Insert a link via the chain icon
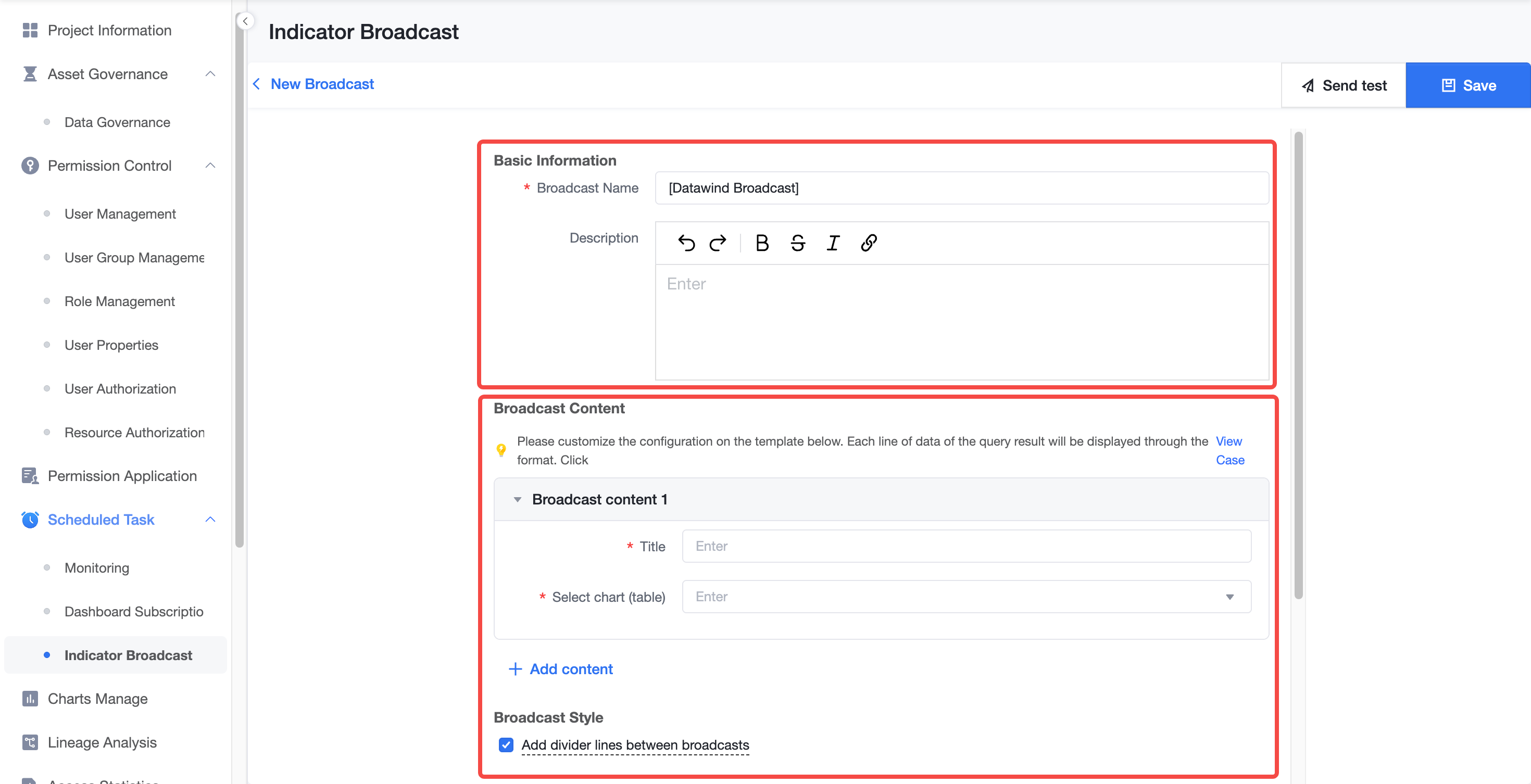1531x784 pixels. [x=869, y=243]
